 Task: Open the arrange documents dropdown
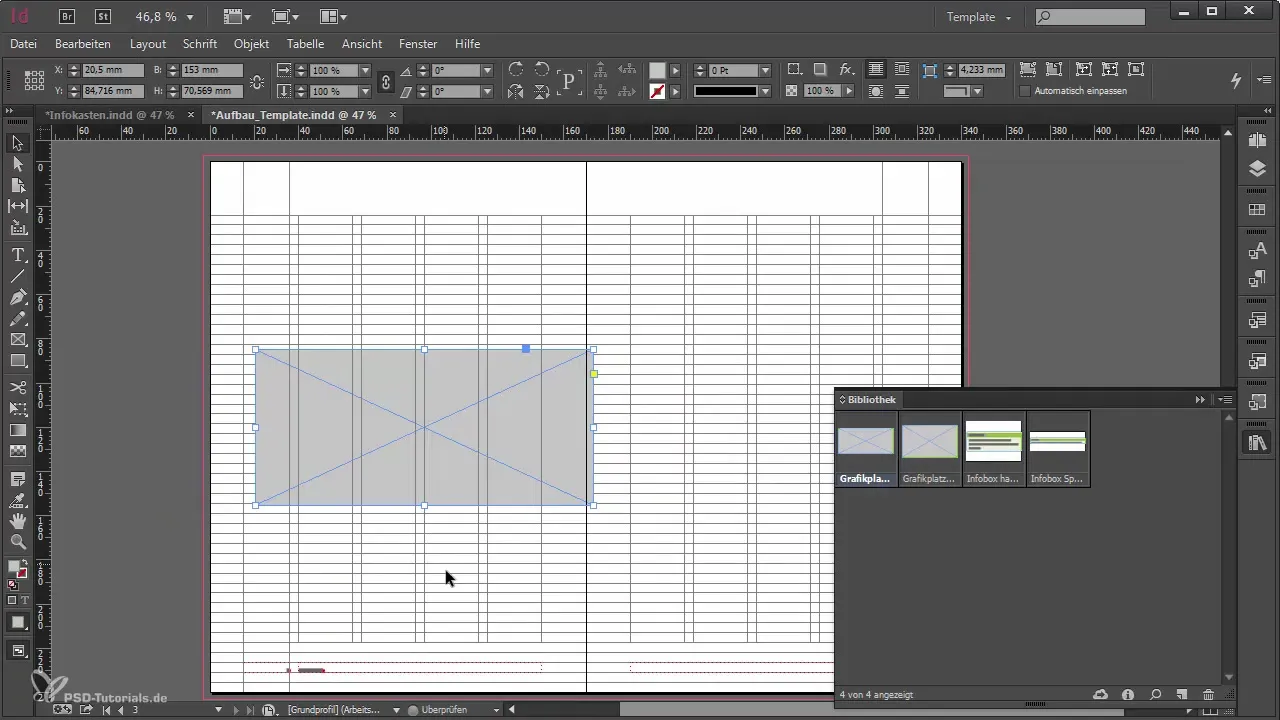click(333, 17)
